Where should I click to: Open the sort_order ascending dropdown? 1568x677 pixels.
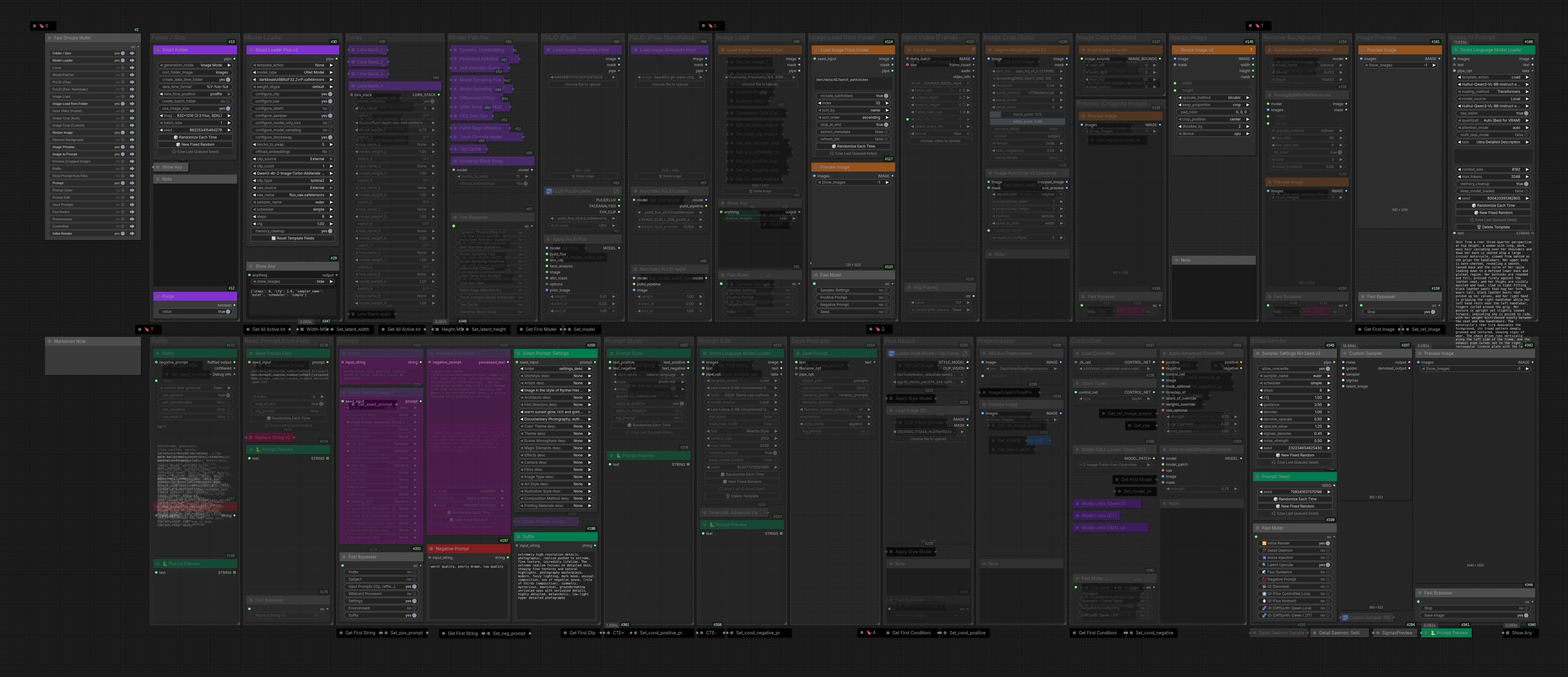853,117
